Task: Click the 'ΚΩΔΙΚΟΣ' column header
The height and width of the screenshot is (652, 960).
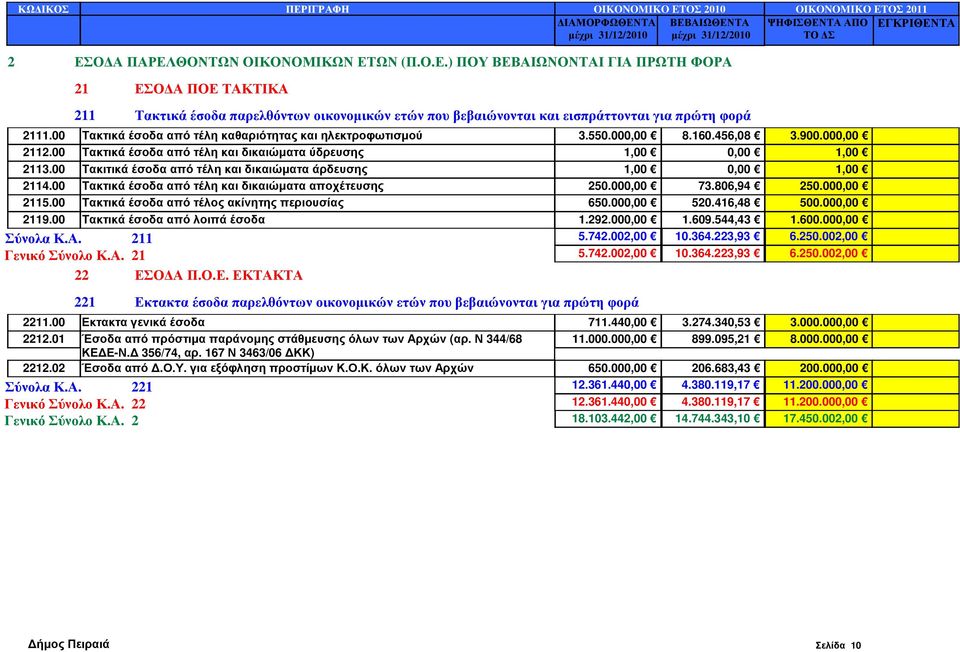Action: point(43,9)
